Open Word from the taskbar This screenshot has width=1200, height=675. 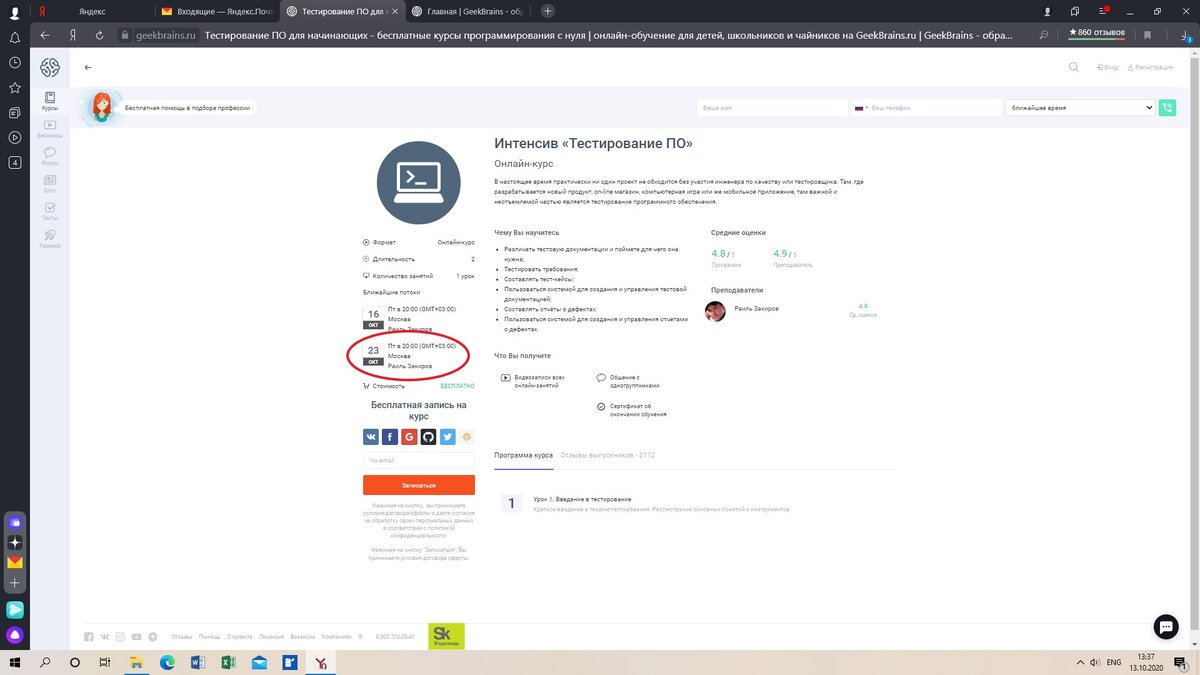pos(197,662)
